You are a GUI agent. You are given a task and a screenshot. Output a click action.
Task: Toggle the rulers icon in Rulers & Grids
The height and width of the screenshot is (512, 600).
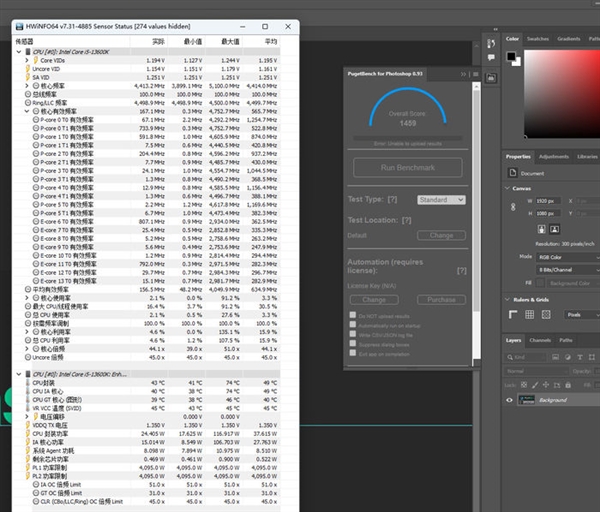pos(512,314)
